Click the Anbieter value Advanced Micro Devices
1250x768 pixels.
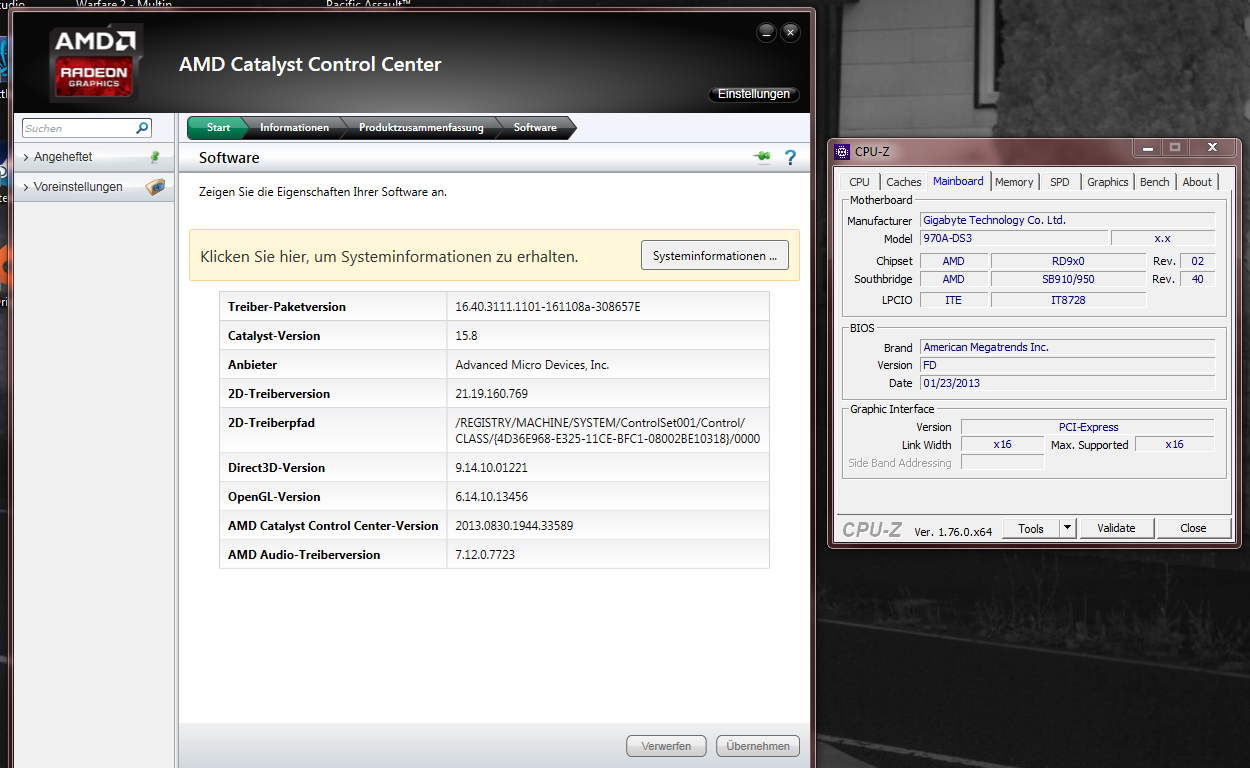[x=532, y=364]
